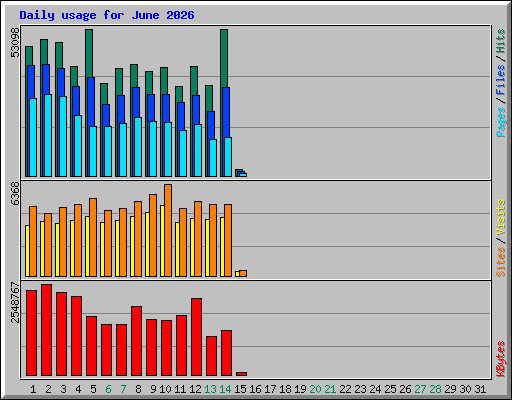Viewport: 512px width, 400px height.
Task: Click day 30 on the date axis
Action: click(x=465, y=389)
